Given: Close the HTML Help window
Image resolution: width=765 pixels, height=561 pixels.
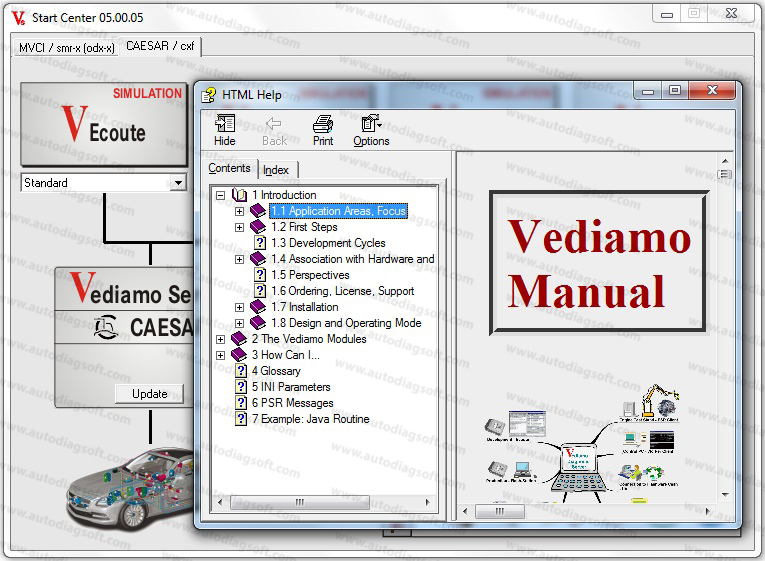Looking at the screenshot, I should point(712,90).
